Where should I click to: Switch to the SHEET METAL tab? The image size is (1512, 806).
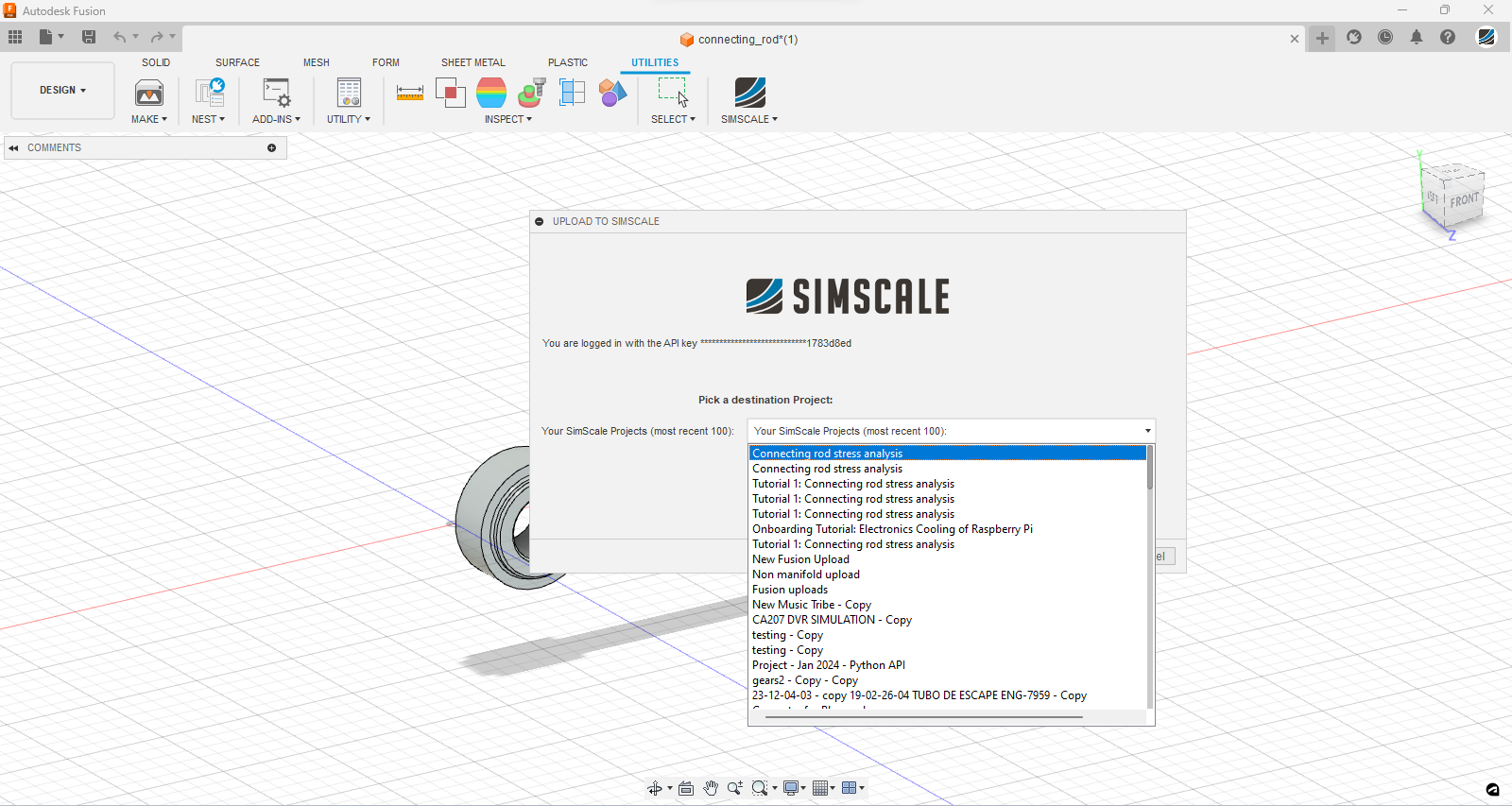click(x=473, y=62)
